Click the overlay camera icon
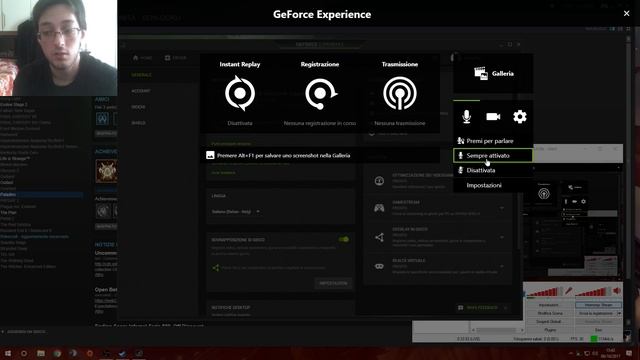This screenshot has width=640, height=360. point(493,117)
